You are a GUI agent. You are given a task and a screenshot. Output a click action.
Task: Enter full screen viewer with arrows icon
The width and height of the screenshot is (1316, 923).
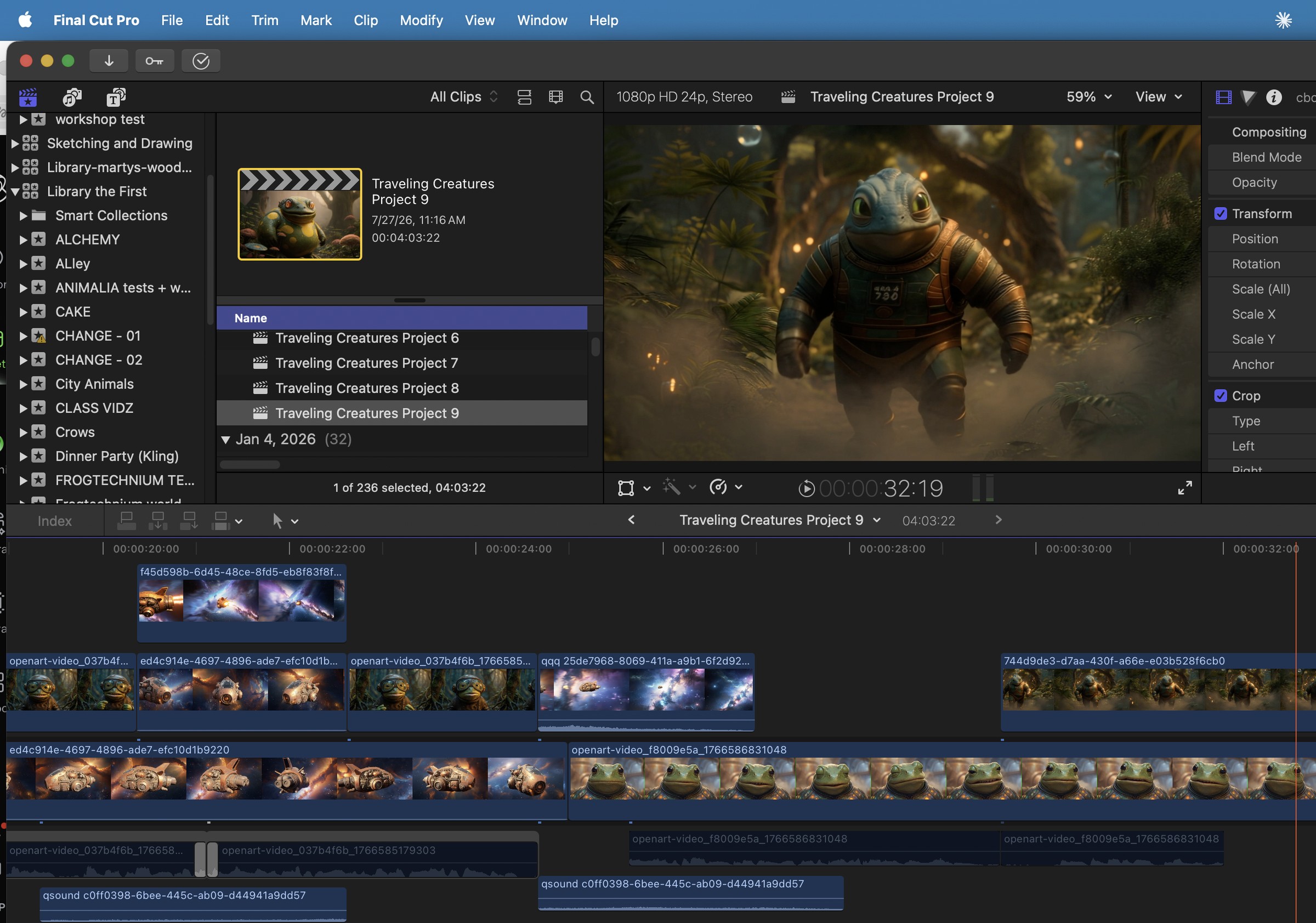(1185, 488)
